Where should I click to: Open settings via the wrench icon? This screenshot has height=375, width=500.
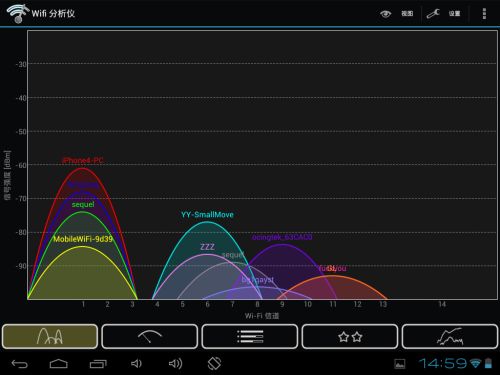433,14
